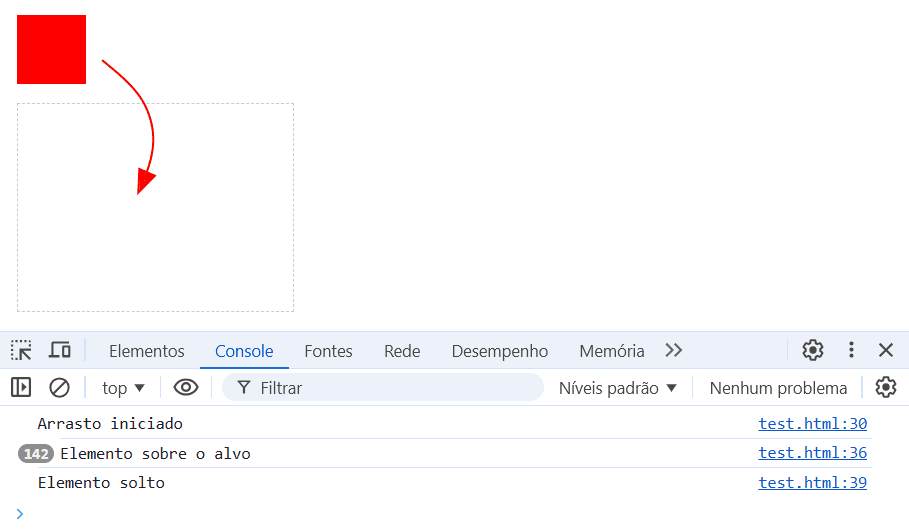
Task: Click the red draggable square
Action: (52, 50)
